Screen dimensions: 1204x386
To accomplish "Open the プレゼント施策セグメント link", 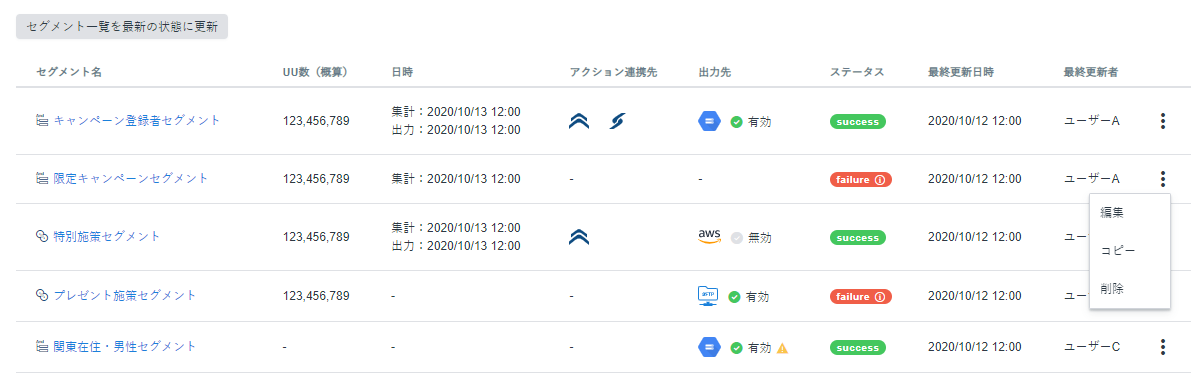I will (124, 295).
